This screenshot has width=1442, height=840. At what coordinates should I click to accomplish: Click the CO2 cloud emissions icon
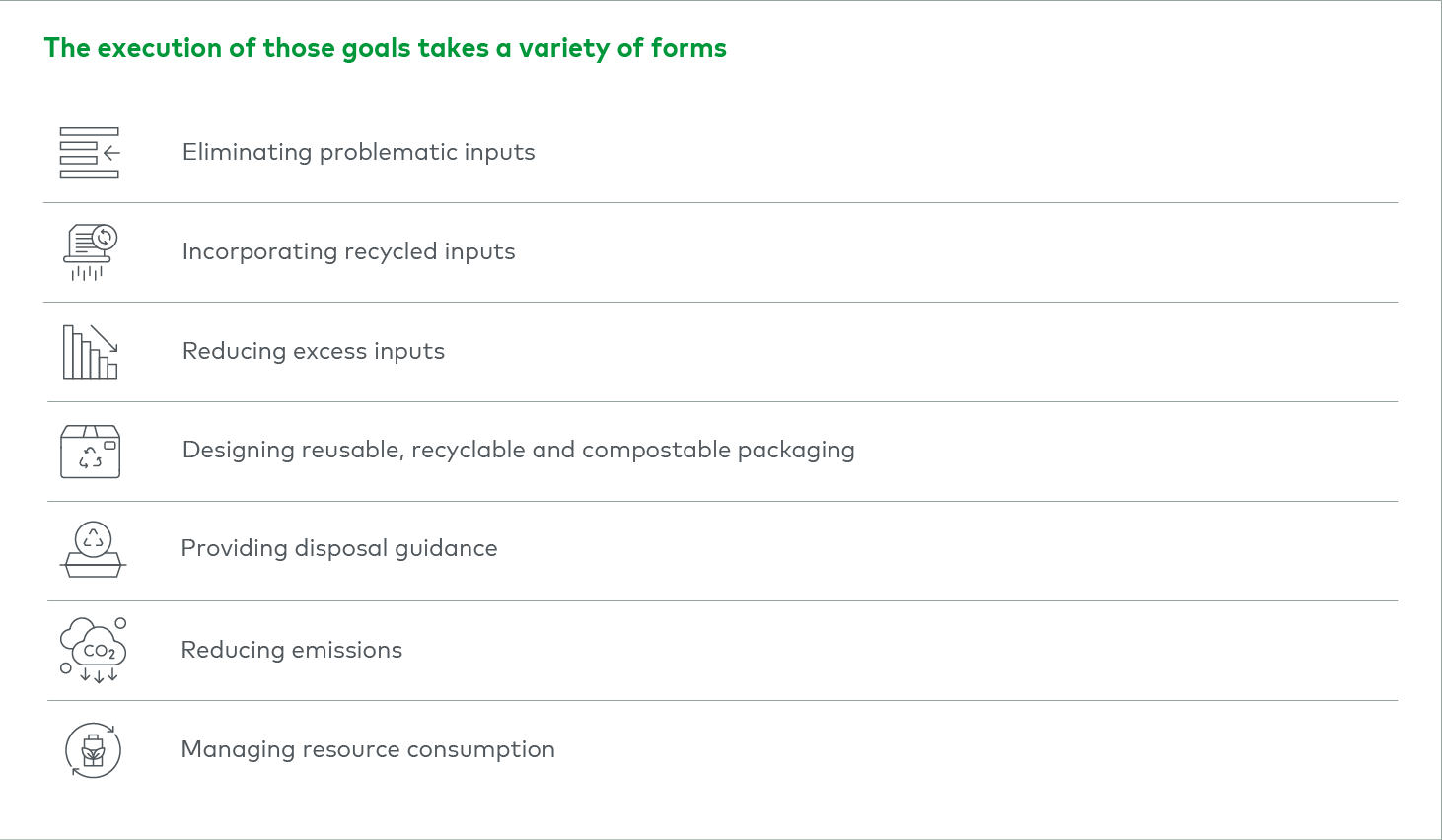pyautogui.click(x=93, y=651)
